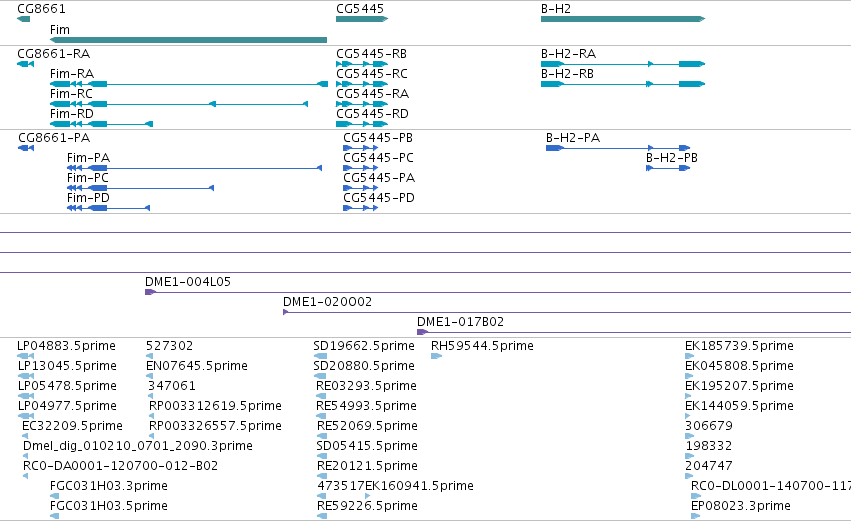The image size is (851, 521).
Task: Select the Fim-RA transcript
Action: (189, 84)
